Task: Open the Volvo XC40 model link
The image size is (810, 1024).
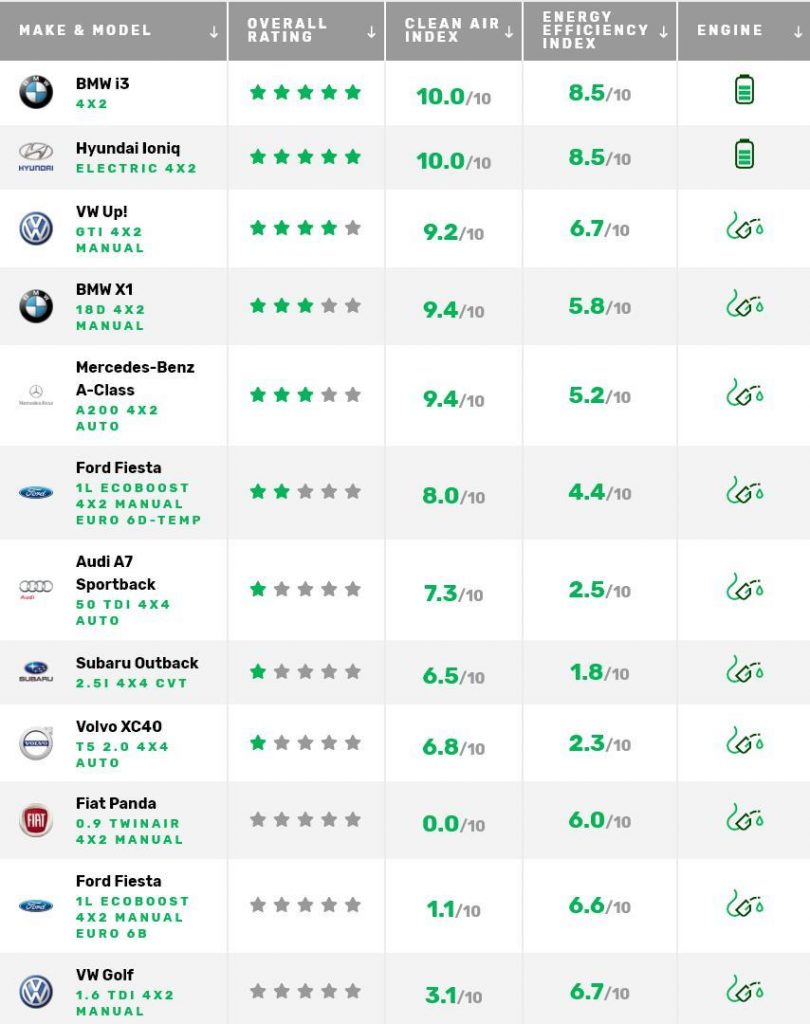Action: [x=118, y=726]
